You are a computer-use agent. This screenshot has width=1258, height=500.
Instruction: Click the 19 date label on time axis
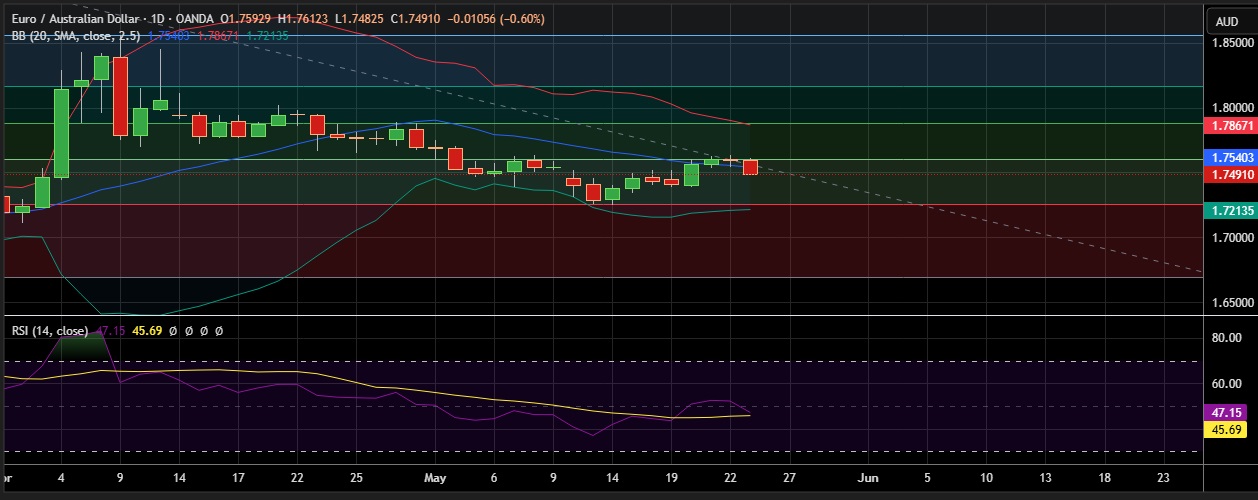click(670, 479)
